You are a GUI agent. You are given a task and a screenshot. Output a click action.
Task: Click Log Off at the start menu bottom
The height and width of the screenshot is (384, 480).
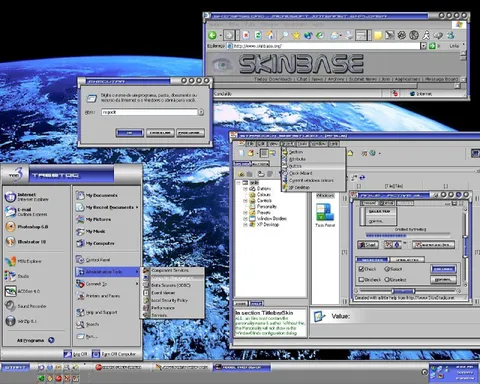(76, 354)
